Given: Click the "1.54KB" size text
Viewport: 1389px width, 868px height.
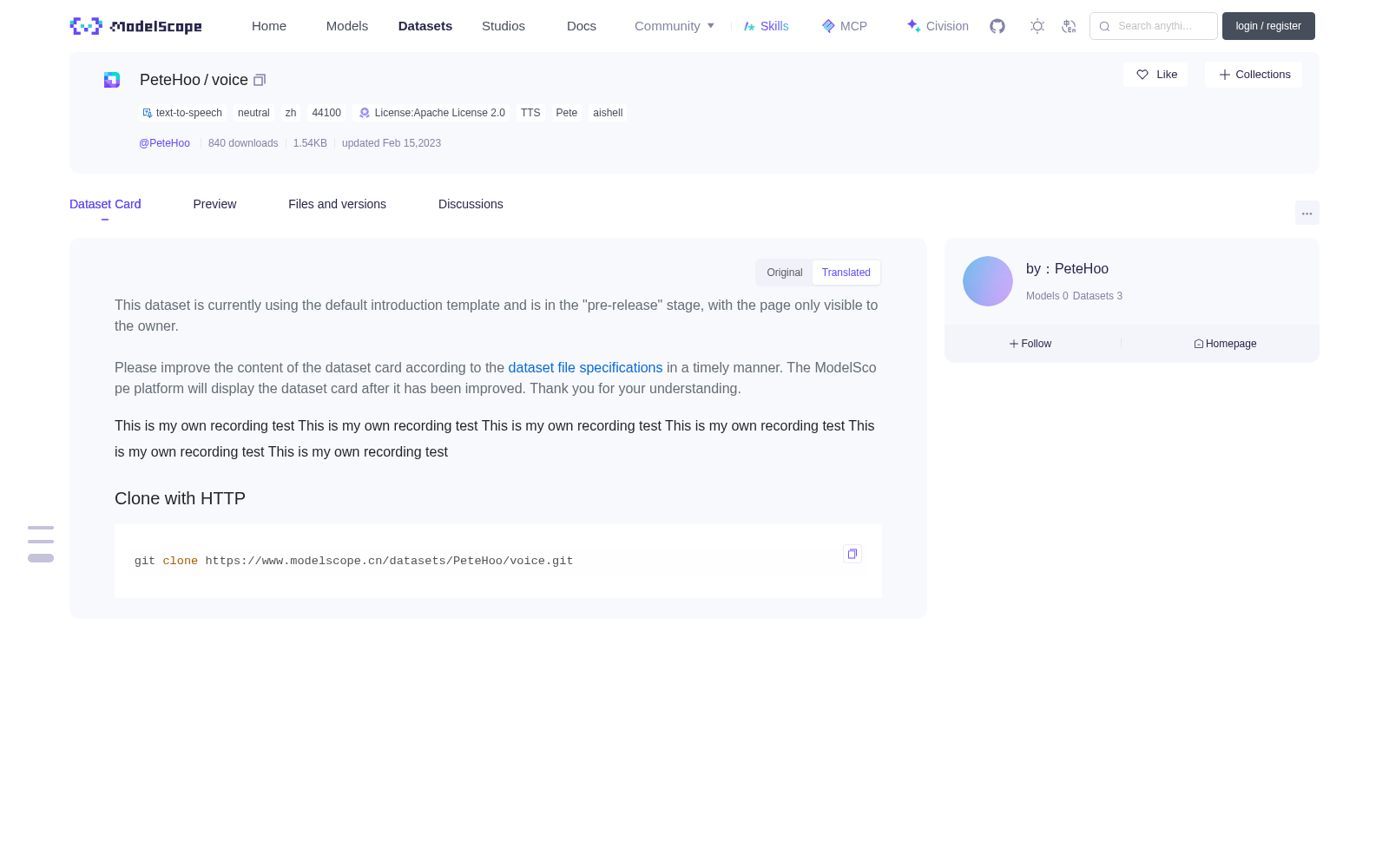Looking at the screenshot, I should pos(310,143).
